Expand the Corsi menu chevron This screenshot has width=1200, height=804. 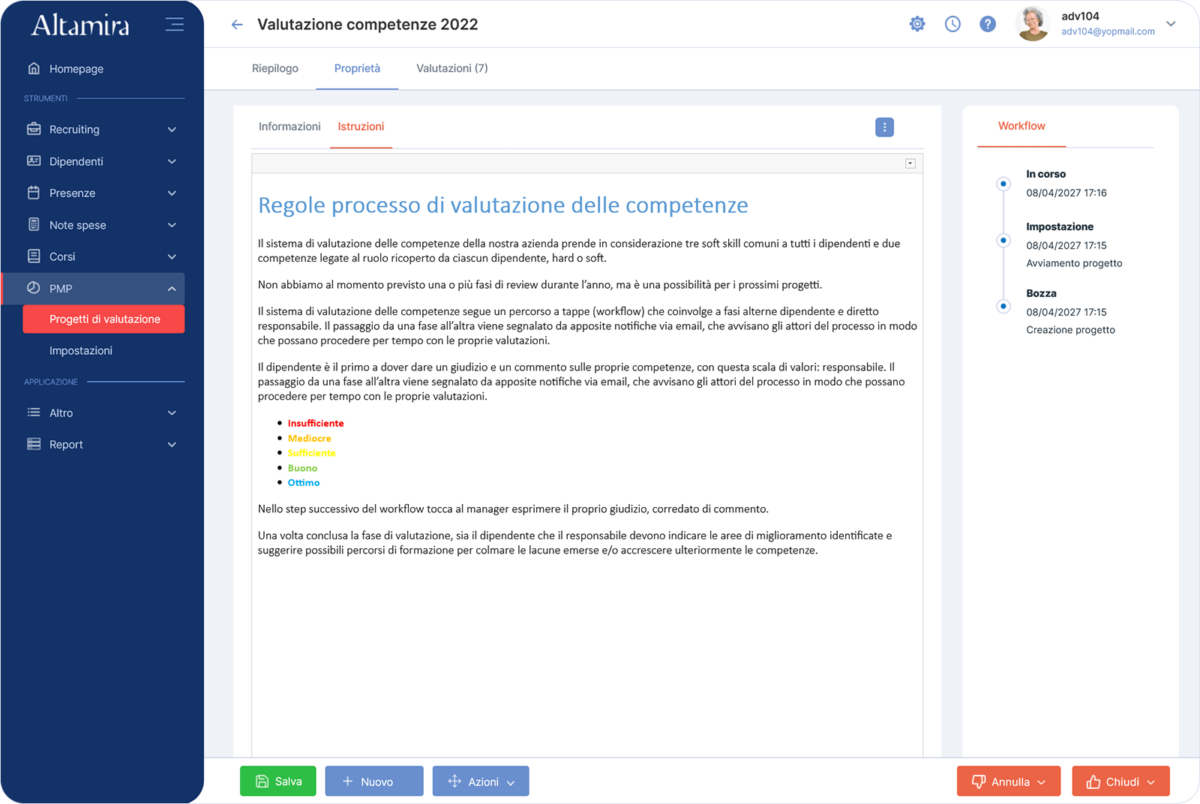[x=172, y=257]
